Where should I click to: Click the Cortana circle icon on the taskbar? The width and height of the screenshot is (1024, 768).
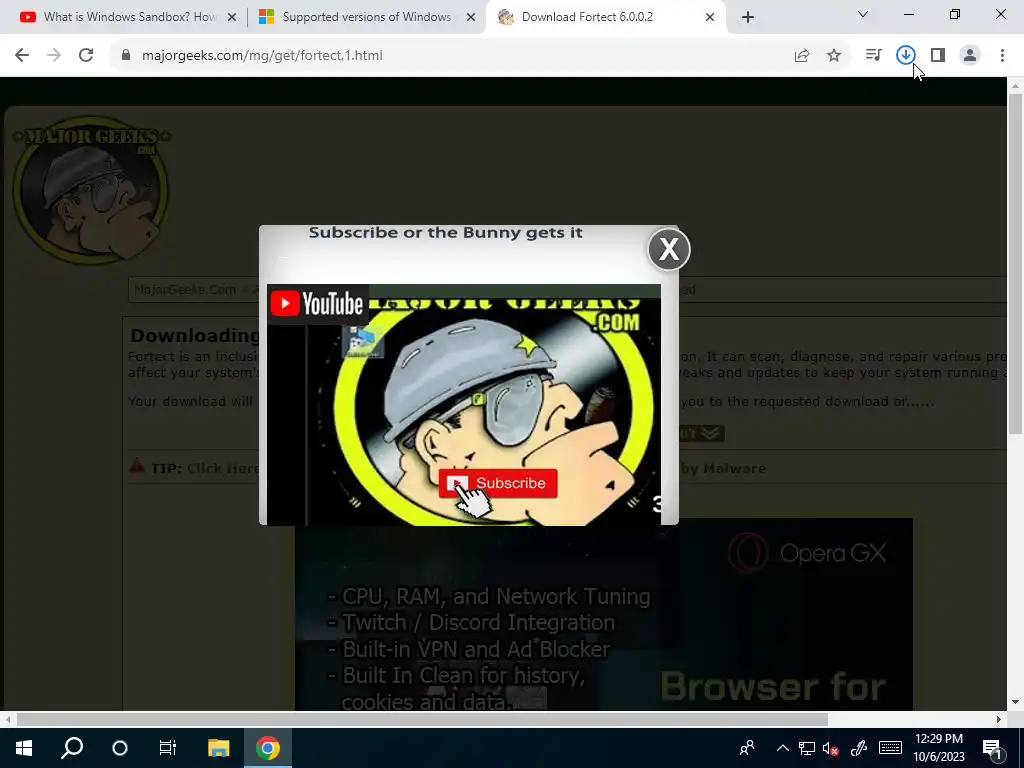point(120,748)
